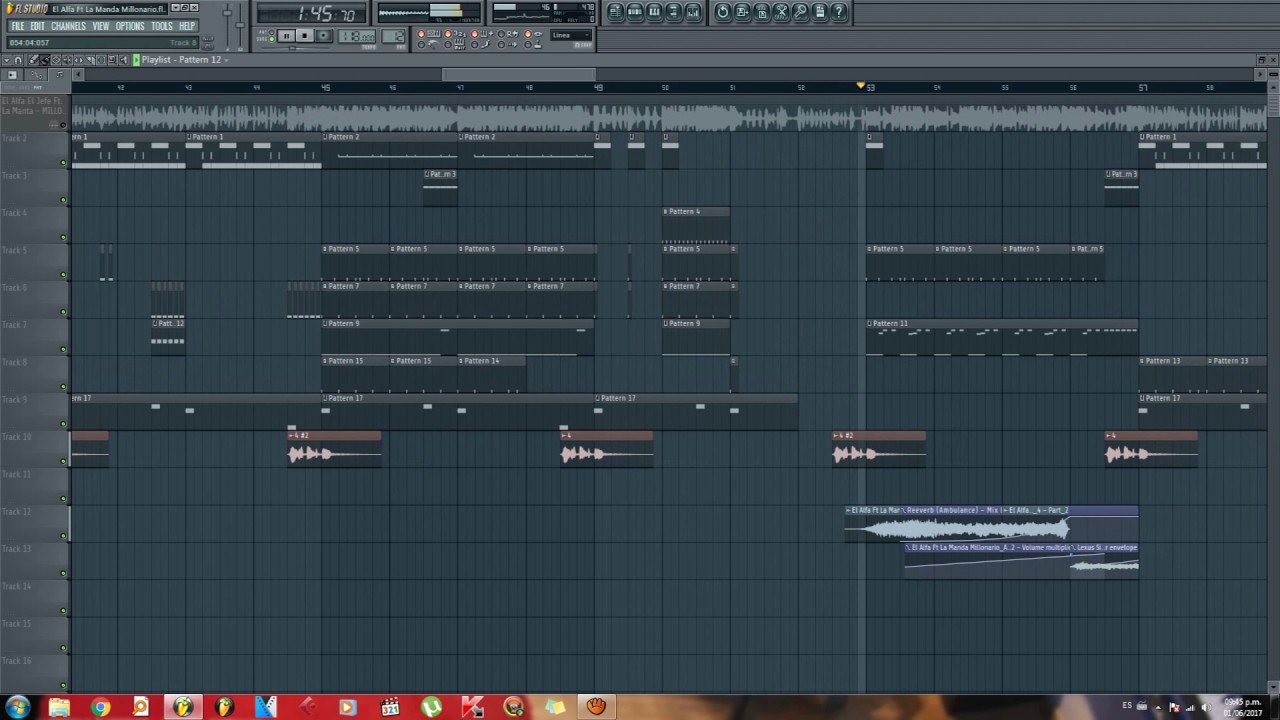Click the record button in transport

(x=323, y=35)
